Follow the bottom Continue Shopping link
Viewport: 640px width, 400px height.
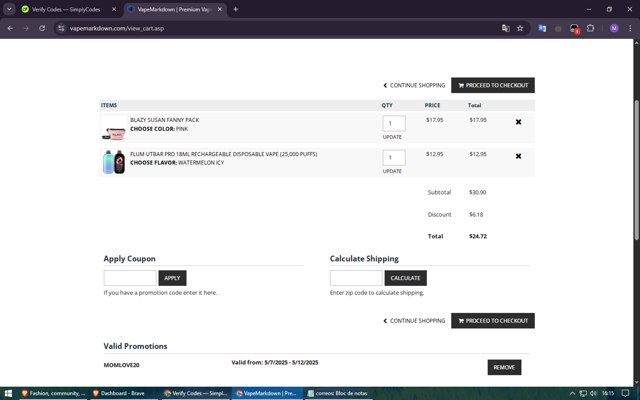pos(414,321)
